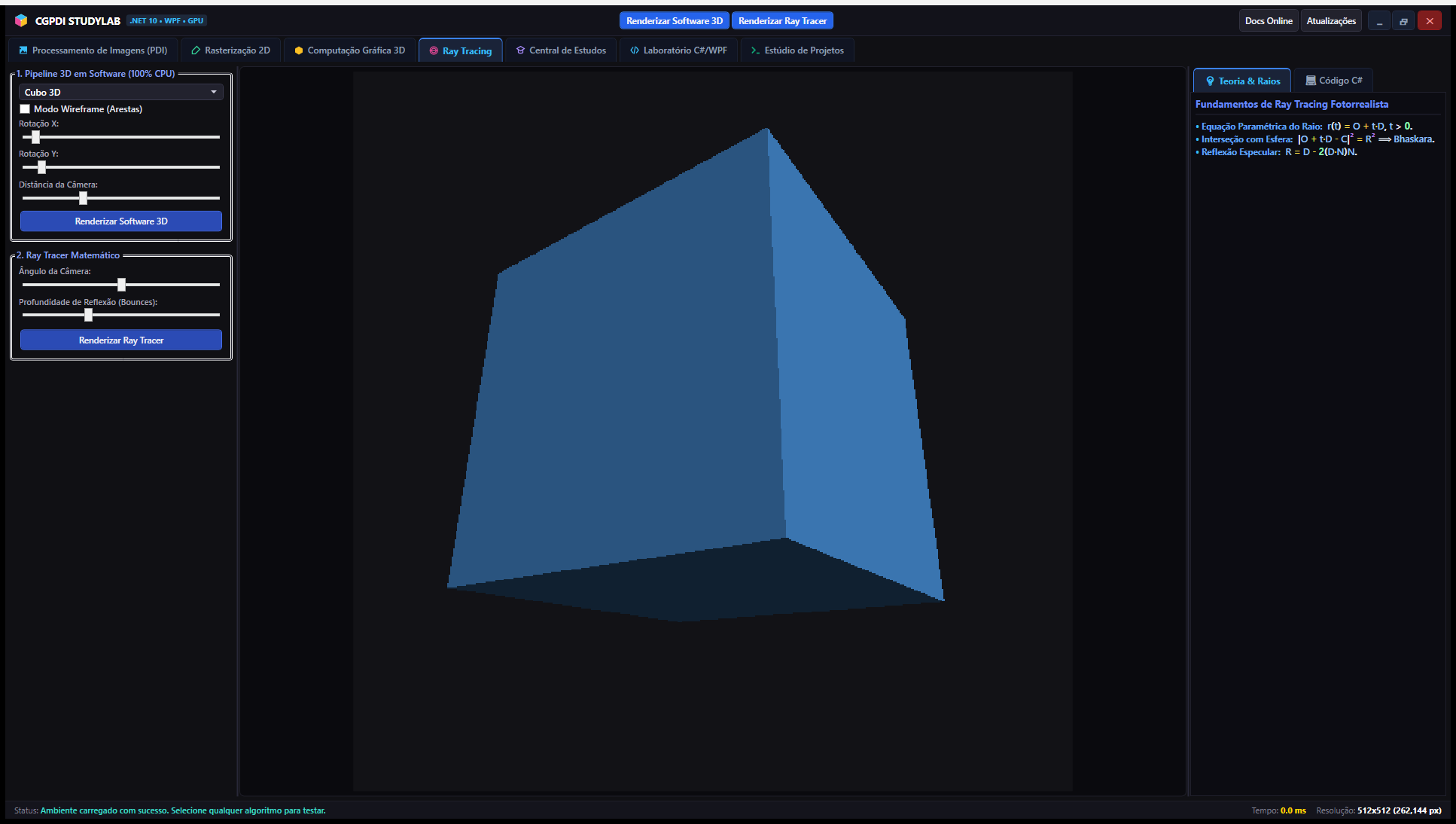
Task: Click Renderizar Ray Tracer in the Ray Tracer Matemático panel
Action: 121,340
